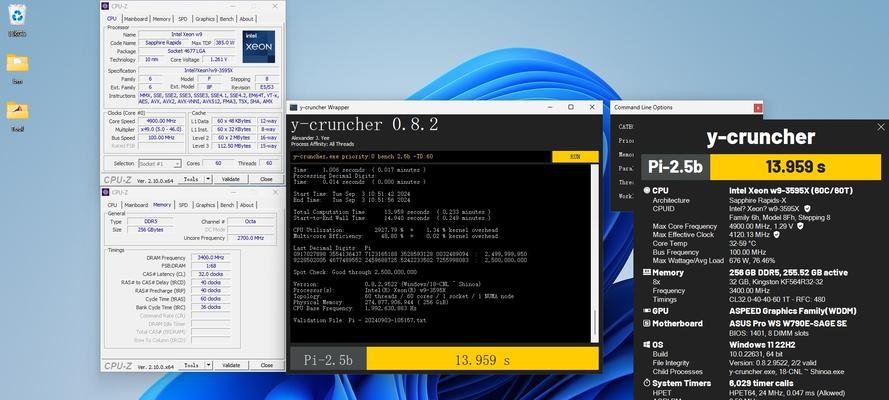Click the yellow RUN button in y-cruncher Wrapper
889x400 pixels.
coord(575,157)
